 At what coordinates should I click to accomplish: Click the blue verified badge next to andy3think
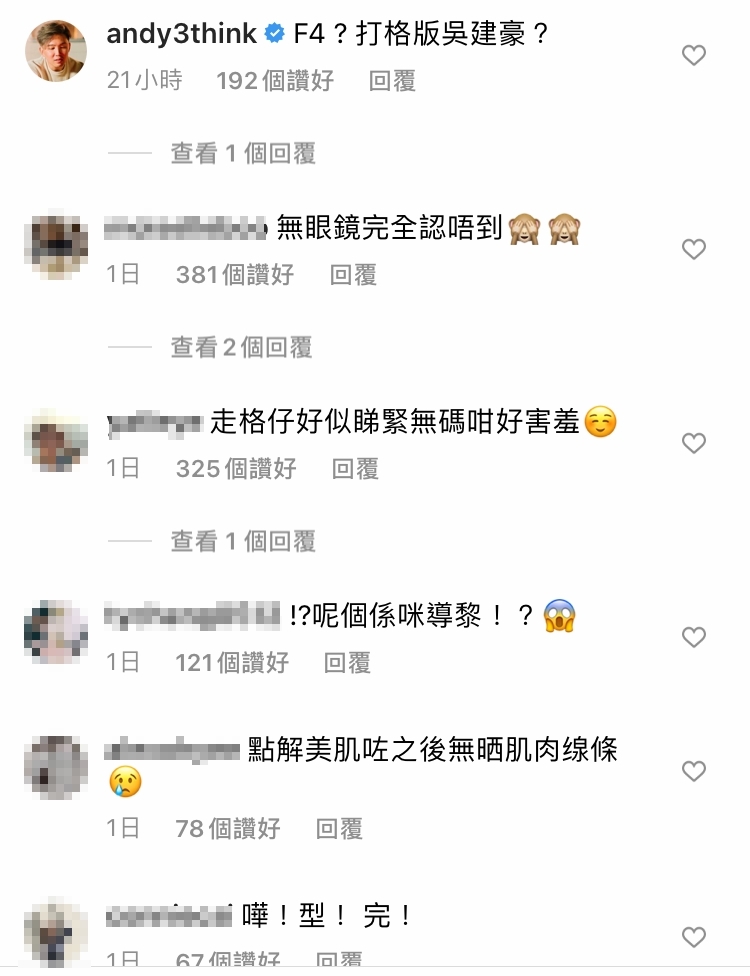[x=274, y=34]
